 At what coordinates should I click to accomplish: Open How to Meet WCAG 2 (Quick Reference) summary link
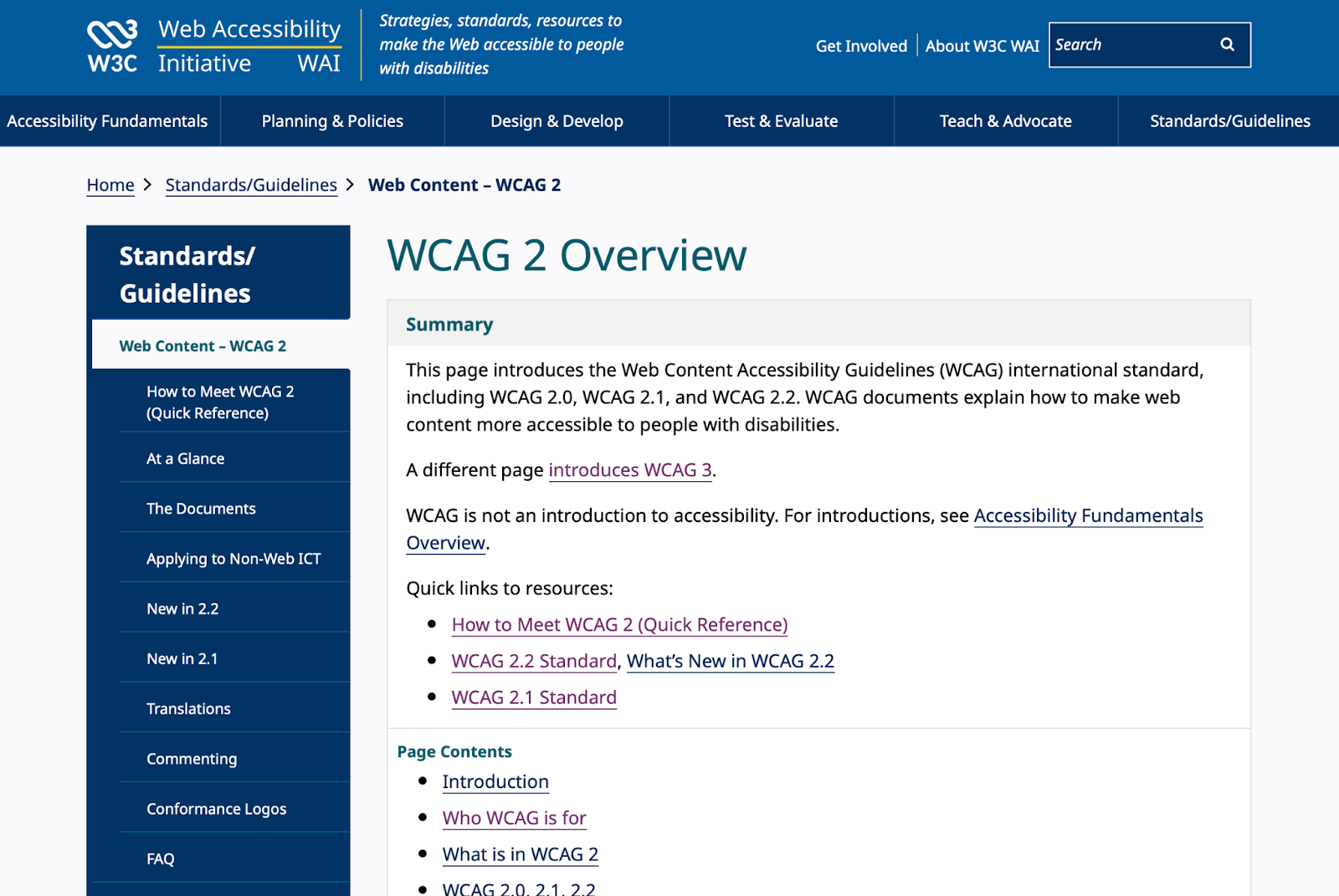pyautogui.click(x=619, y=625)
